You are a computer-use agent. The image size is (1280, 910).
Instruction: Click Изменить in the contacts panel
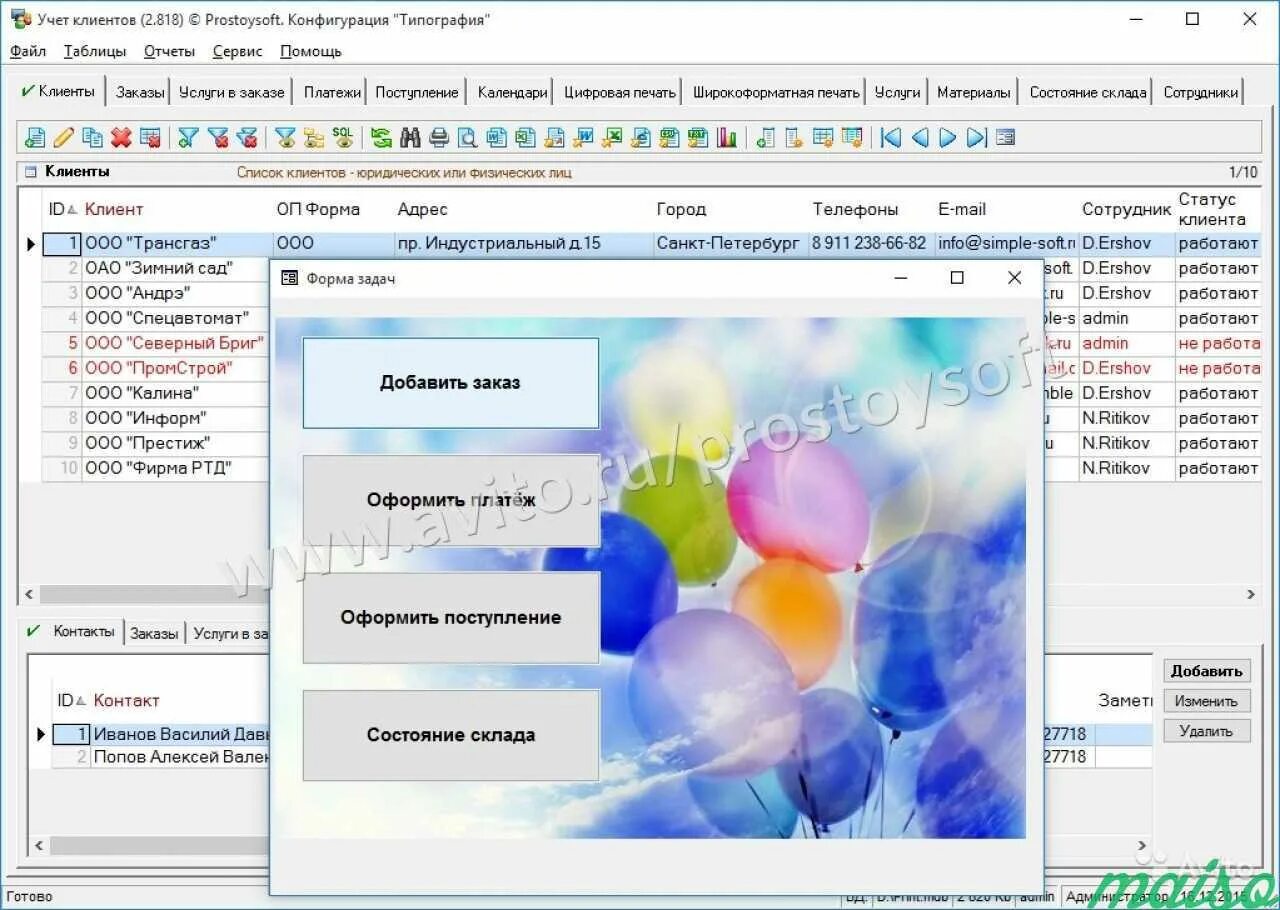[1207, 701]
